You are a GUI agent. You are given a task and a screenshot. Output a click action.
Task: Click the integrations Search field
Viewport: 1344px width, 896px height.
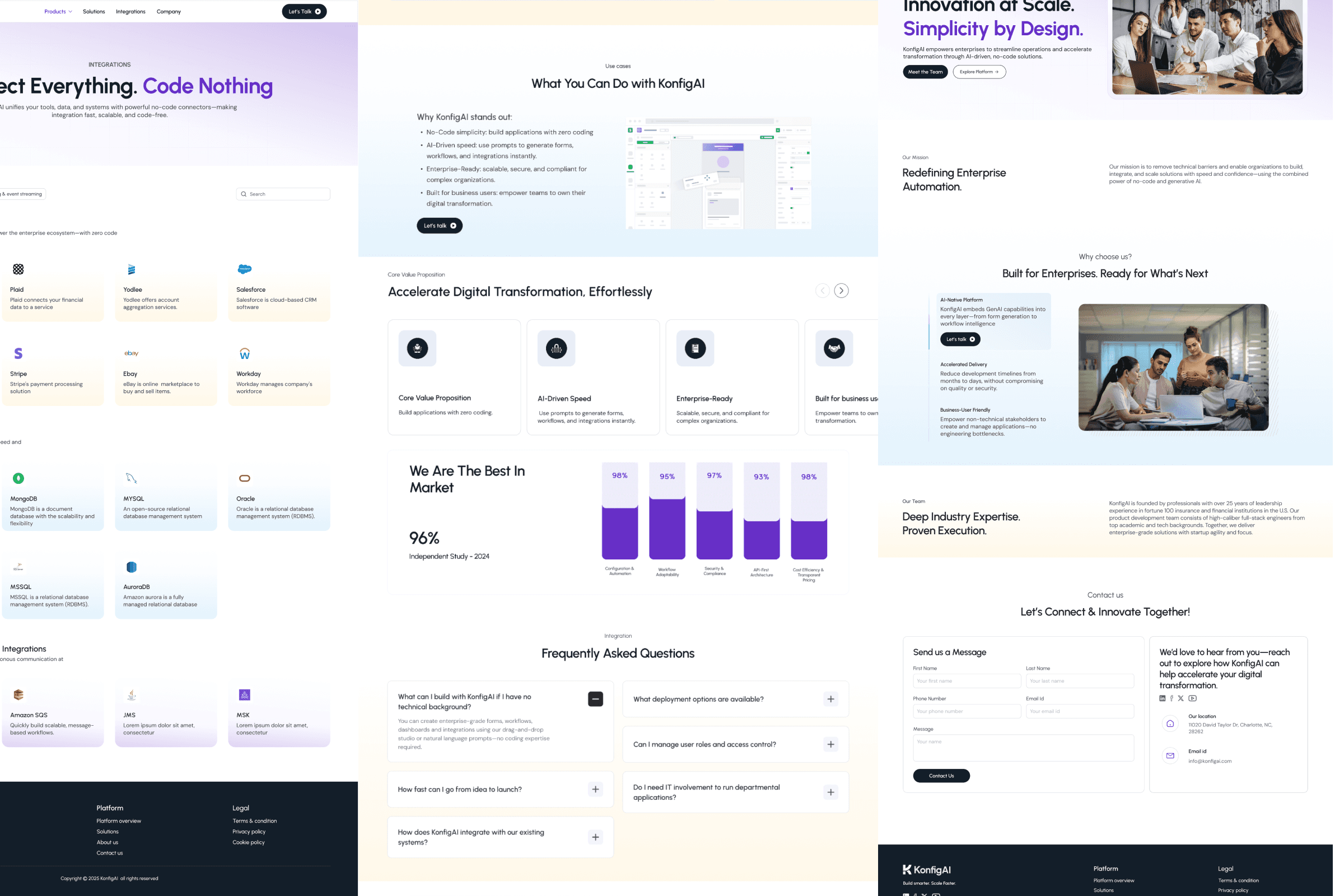[x=286, y=194]
